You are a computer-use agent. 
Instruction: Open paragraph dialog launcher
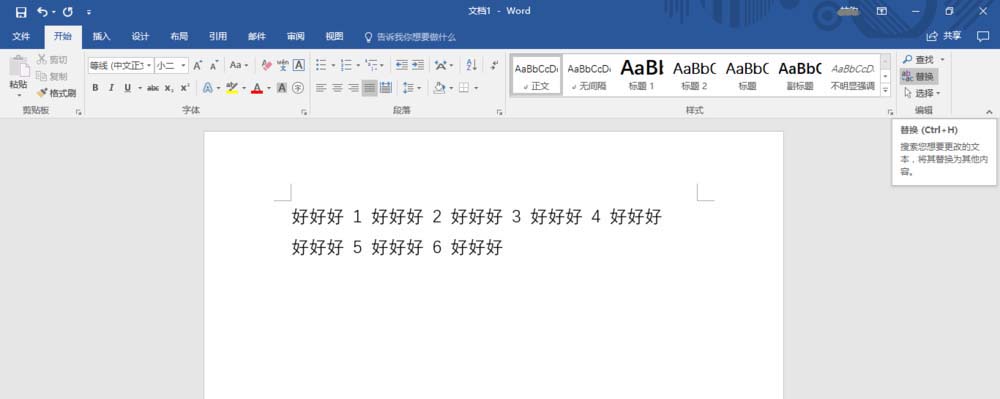(499, 112)
